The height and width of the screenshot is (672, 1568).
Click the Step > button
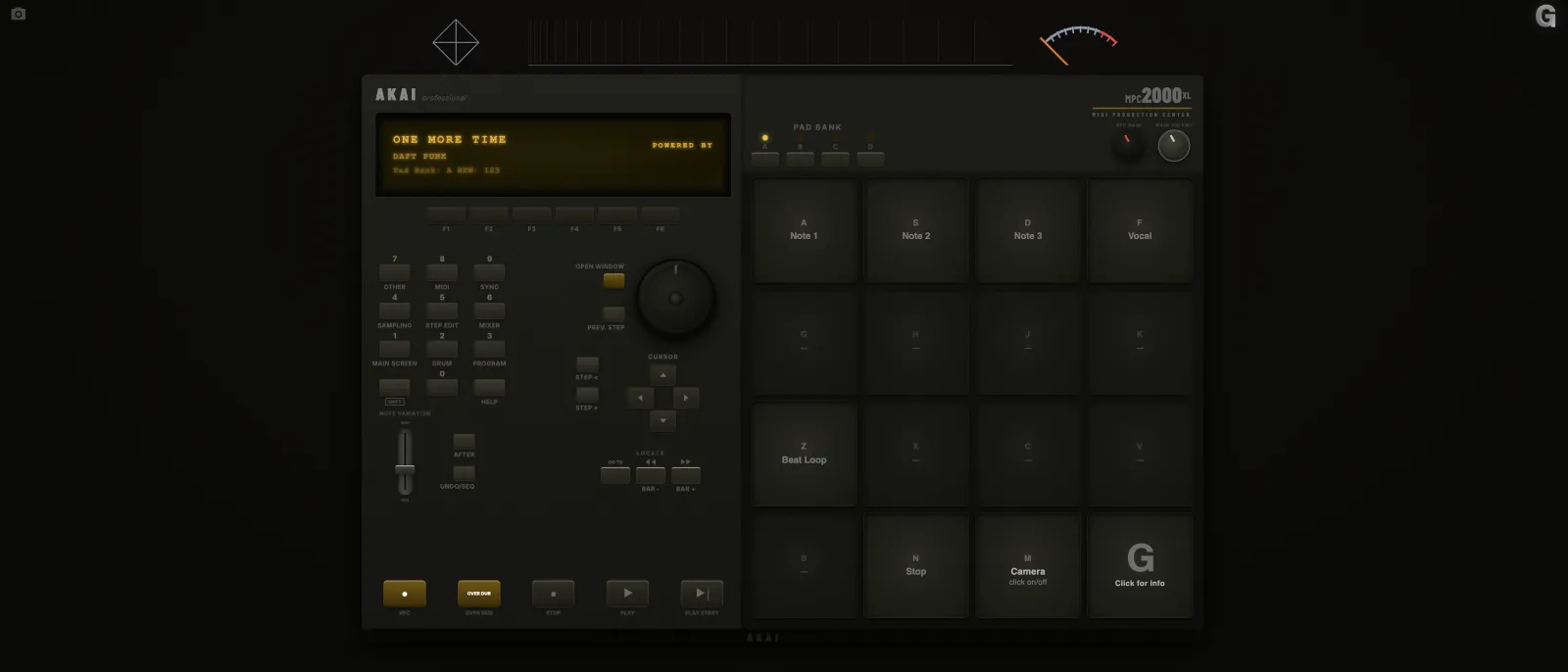pyautogui.click(x=587, y=396)
